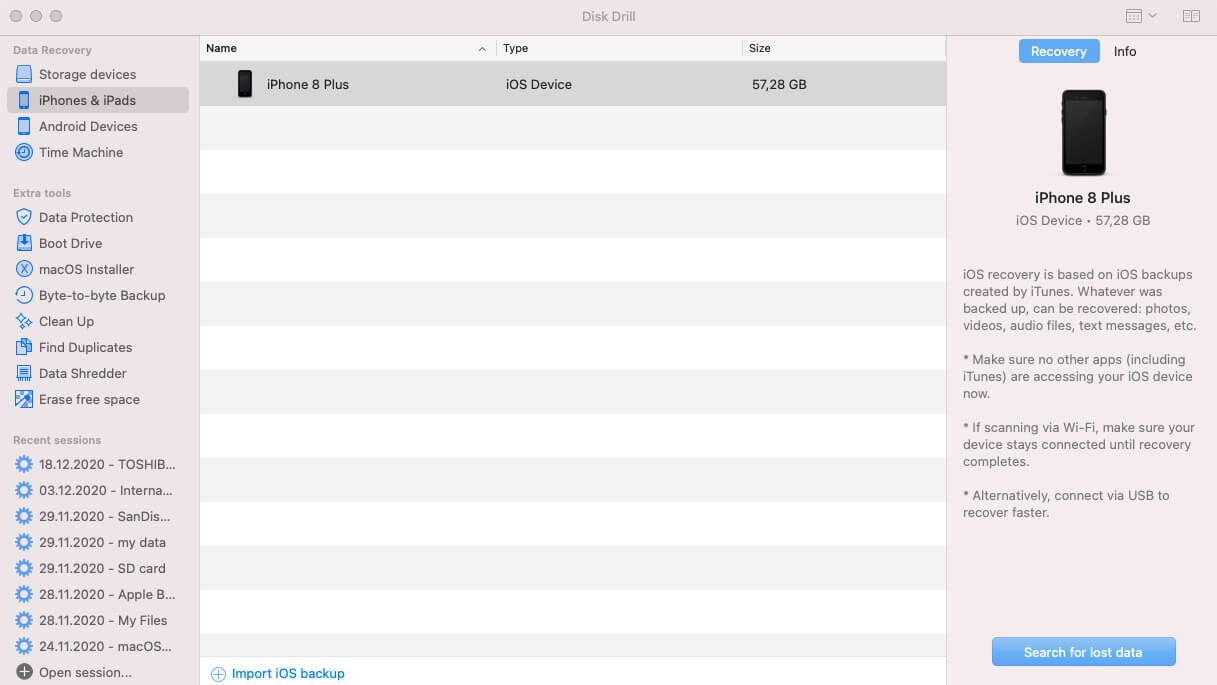Click the Erase free space icon

coord(24,399)
